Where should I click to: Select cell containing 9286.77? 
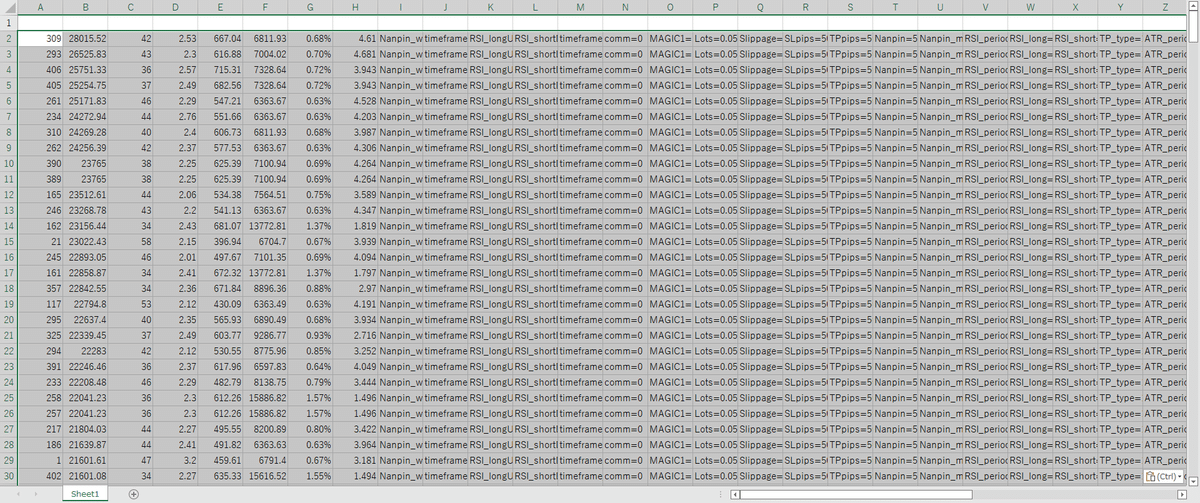coord(265,335)
